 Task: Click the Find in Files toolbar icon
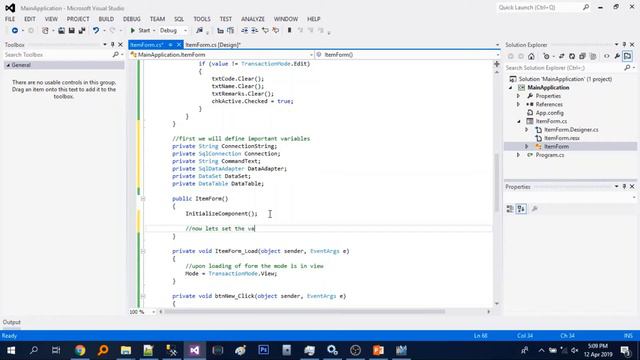(199, 31)
